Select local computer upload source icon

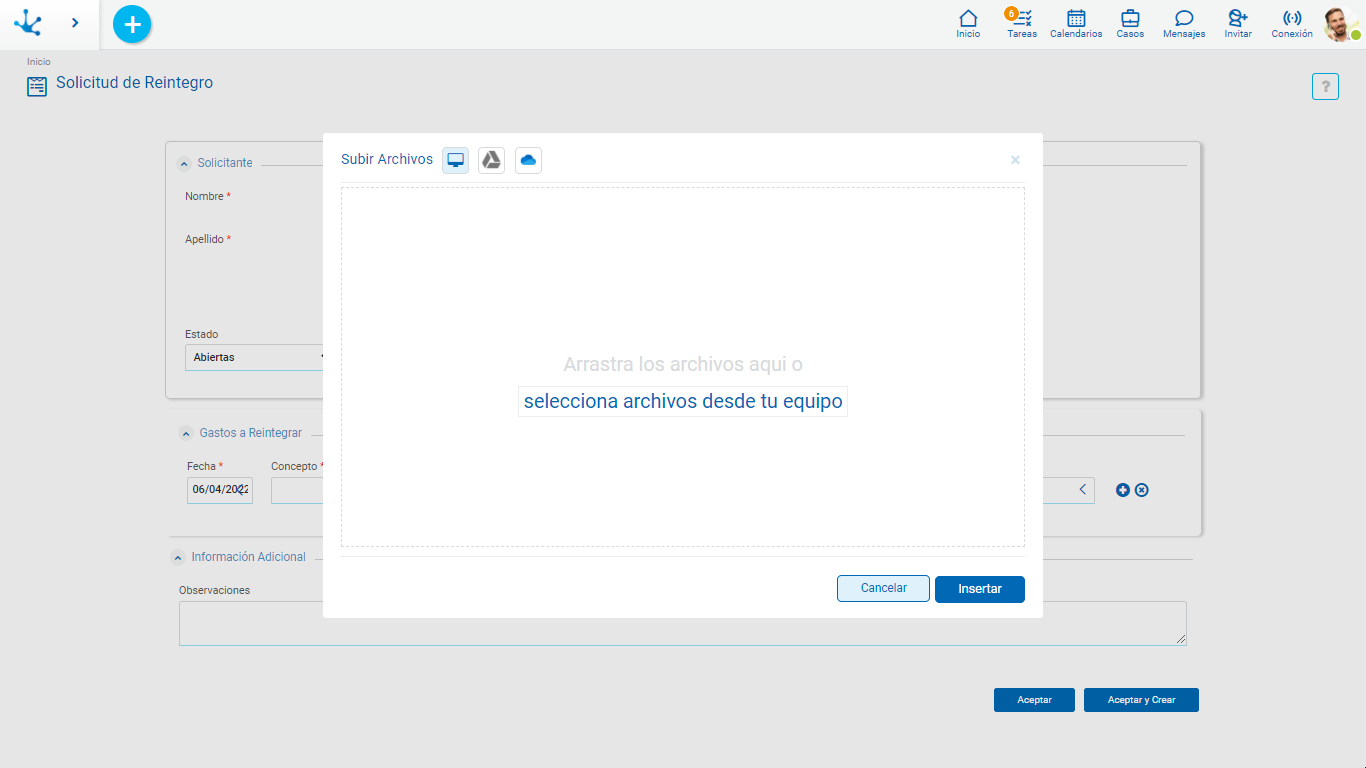click(x=456, y=160)
